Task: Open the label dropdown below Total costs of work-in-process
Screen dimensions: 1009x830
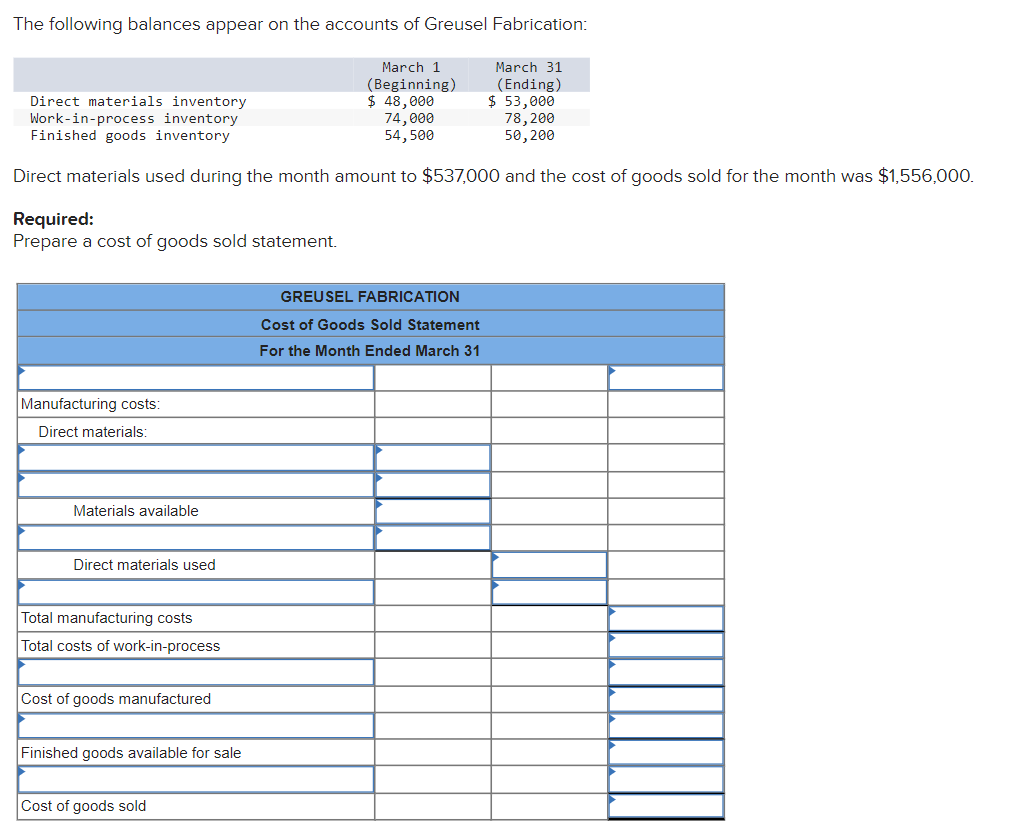Action: (196, 672)
